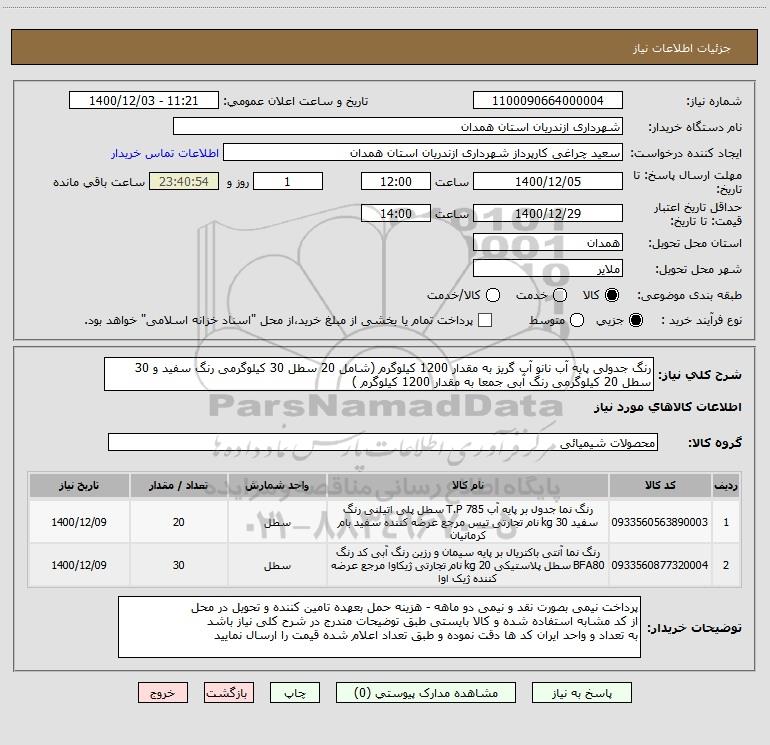The width and height of the screenshot is (770, 745).
Task: Click quantity 30 in row 2
Action: pos(178,565)
